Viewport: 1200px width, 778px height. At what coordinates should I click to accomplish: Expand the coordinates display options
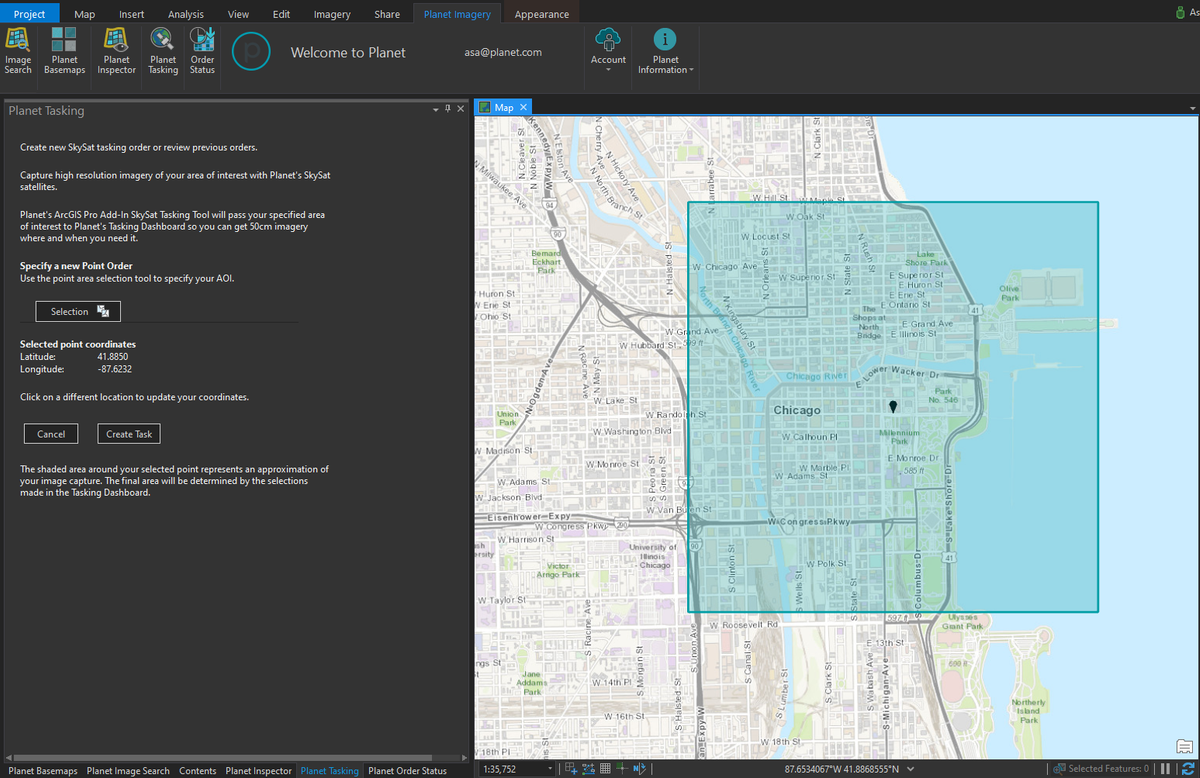click(908, 769)
